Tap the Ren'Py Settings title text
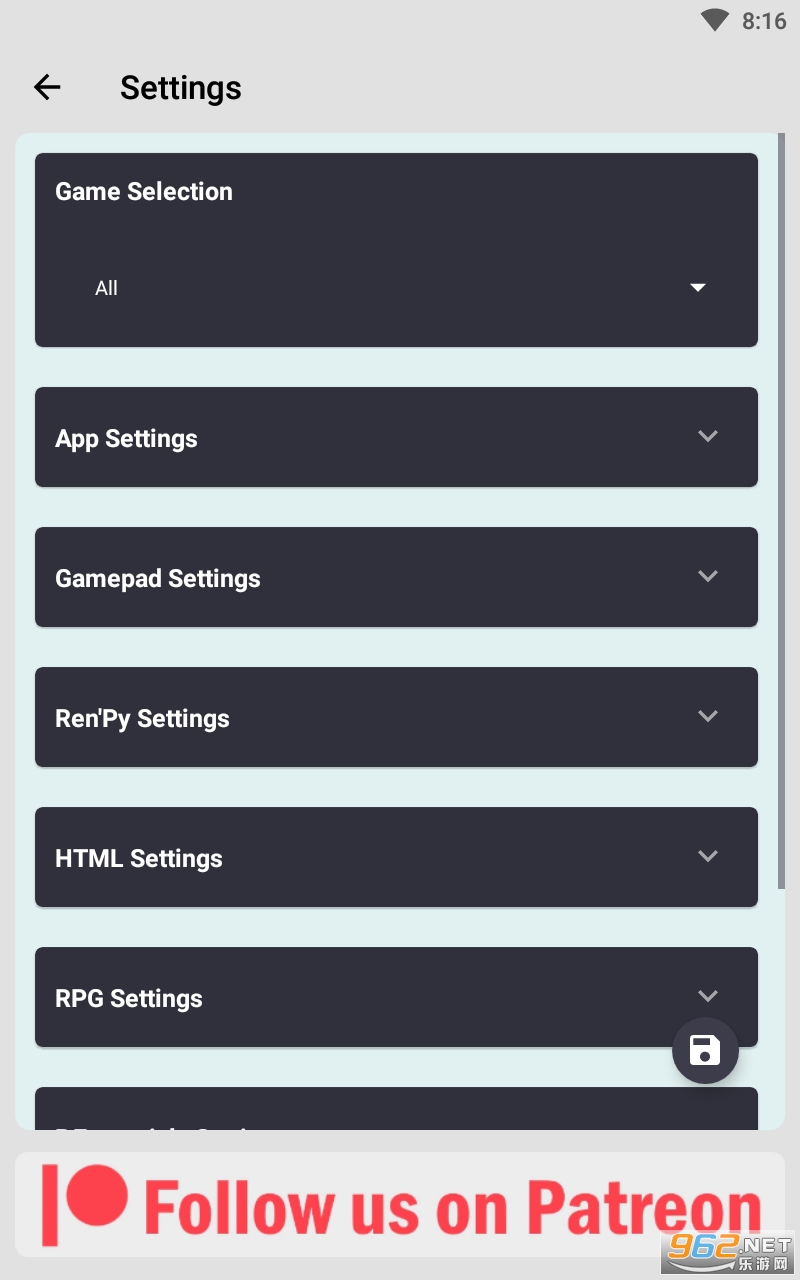Viewport: 800px width, 1280px height. click(x=142, y=718)
